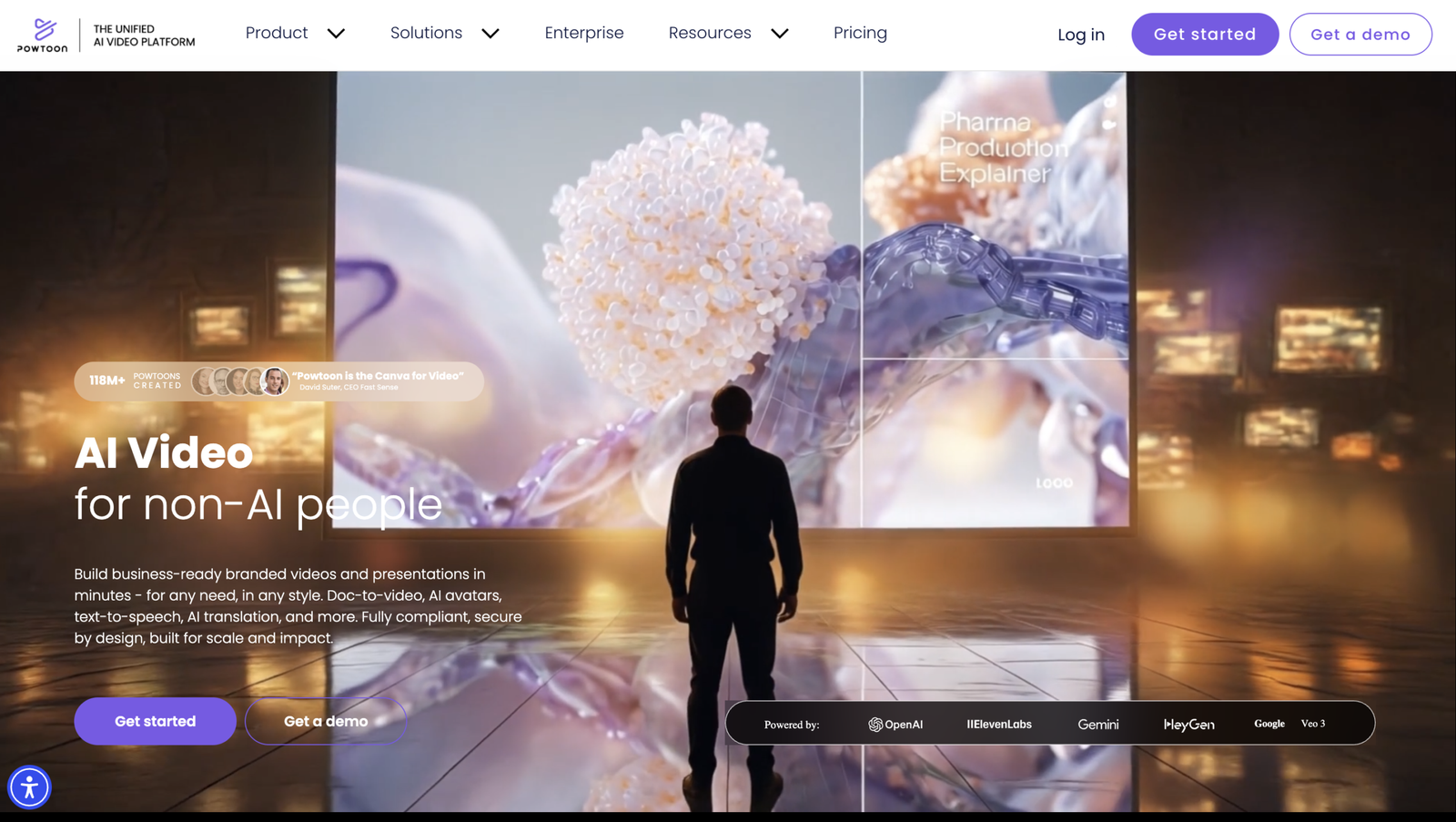This screenshot has width=1456, height=822.
Task: Expand the Product dropdown chevron
Action: point(336,34)
